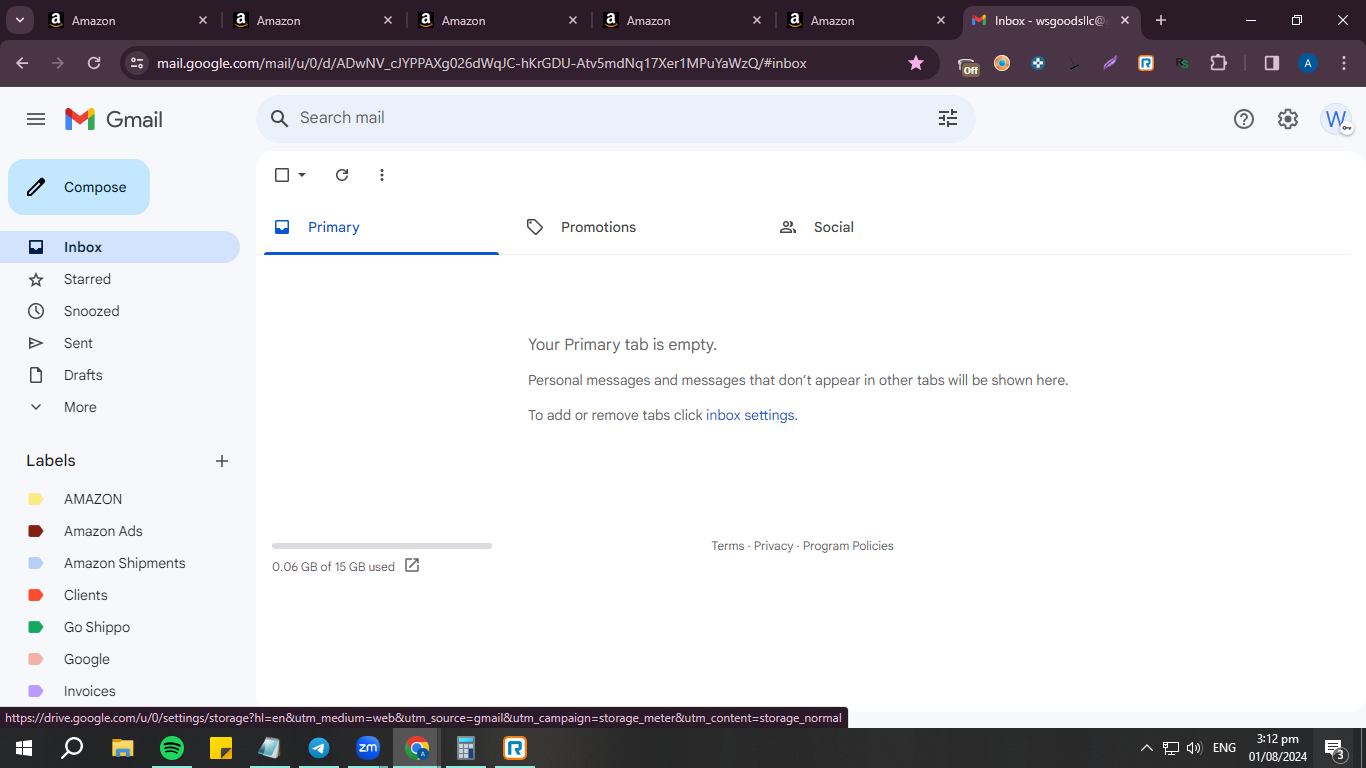Click the storage usage progress bar
Image resolution: width=1366 pixels, height=768 pixels.
pyautogui.click(x=382, y=546)
